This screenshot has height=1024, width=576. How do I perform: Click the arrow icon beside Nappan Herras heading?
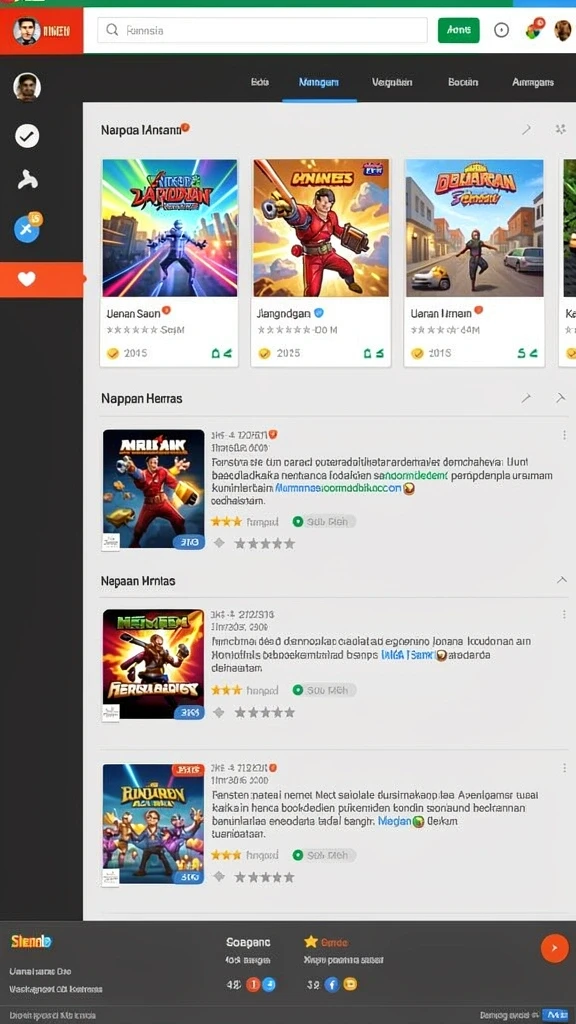(x=526, y=397)
